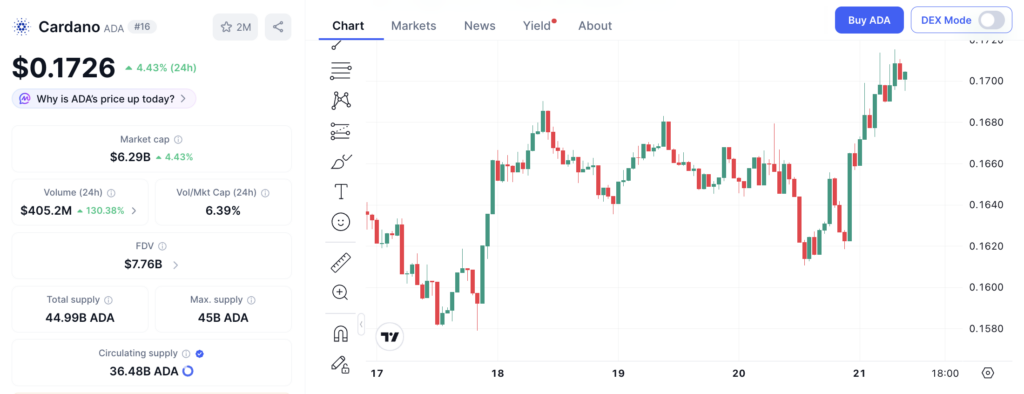Expand Volume (24h) details arrow
The height and width of the screenshot is (394, 1024).
coord(134,210)
